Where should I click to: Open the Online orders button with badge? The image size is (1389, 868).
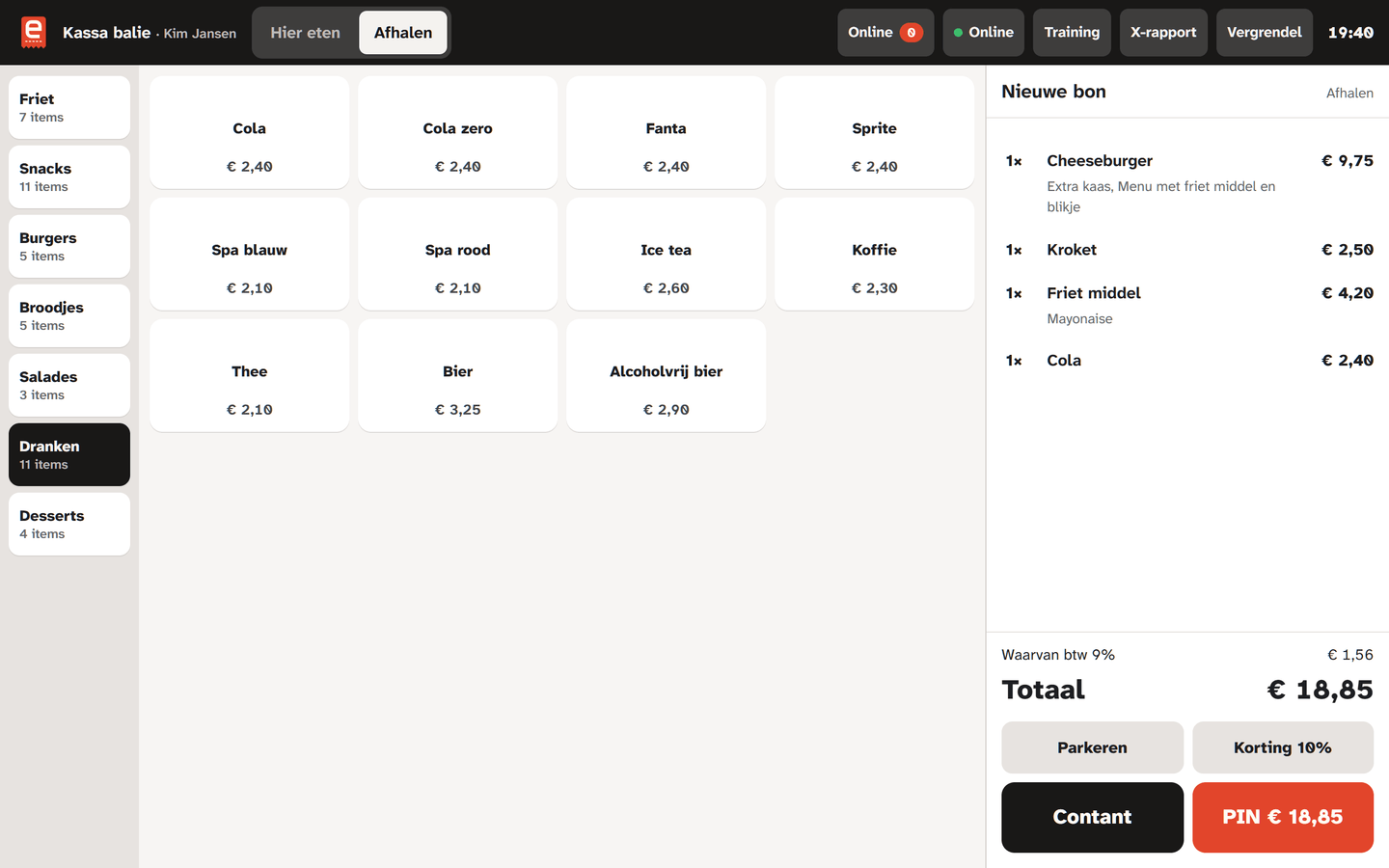pyautogui.click(x=885, y=33)
